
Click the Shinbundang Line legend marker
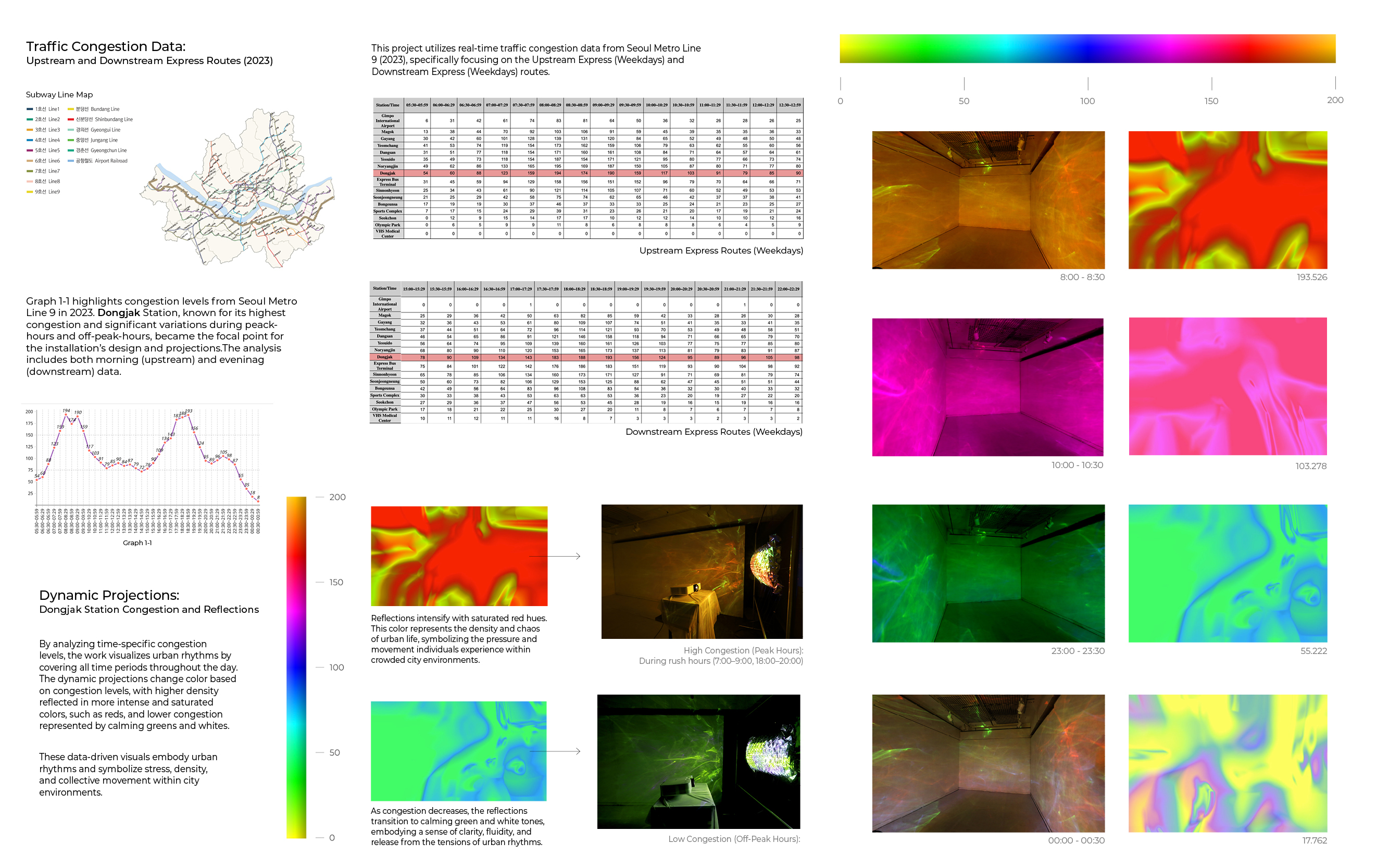(x=71, y=119)
